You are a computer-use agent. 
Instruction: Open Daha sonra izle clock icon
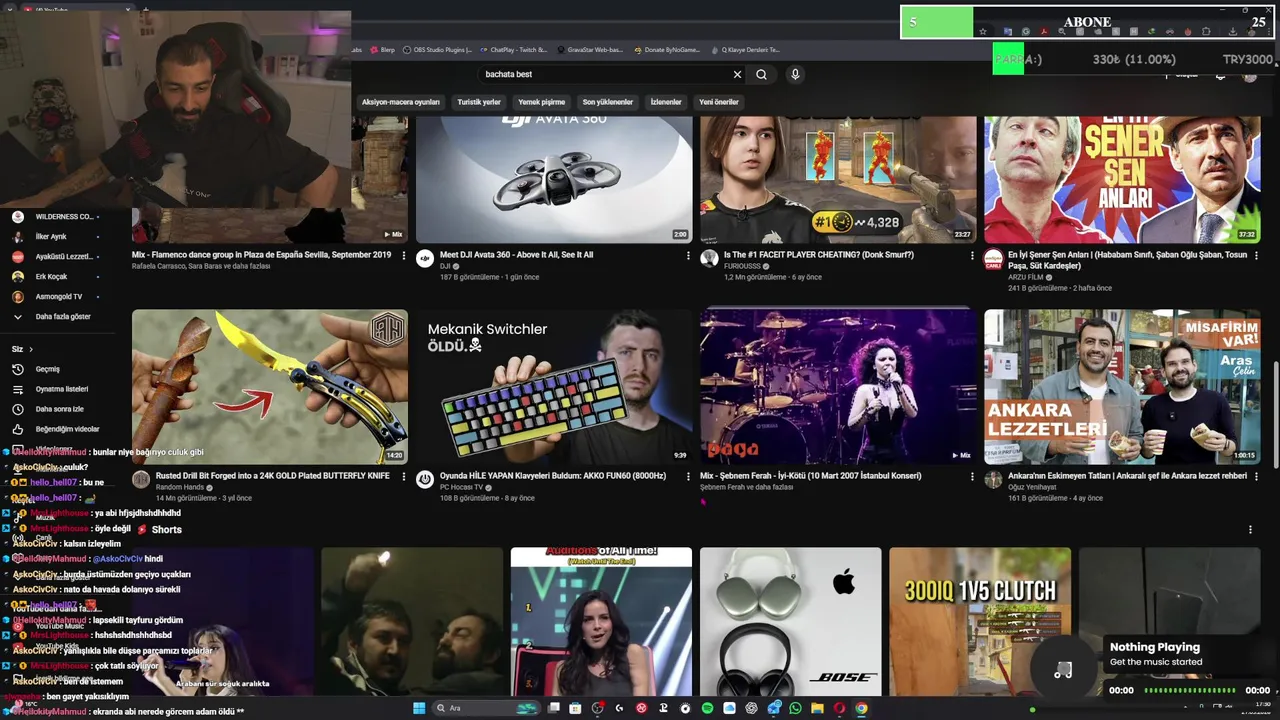(x=17, y=409)
